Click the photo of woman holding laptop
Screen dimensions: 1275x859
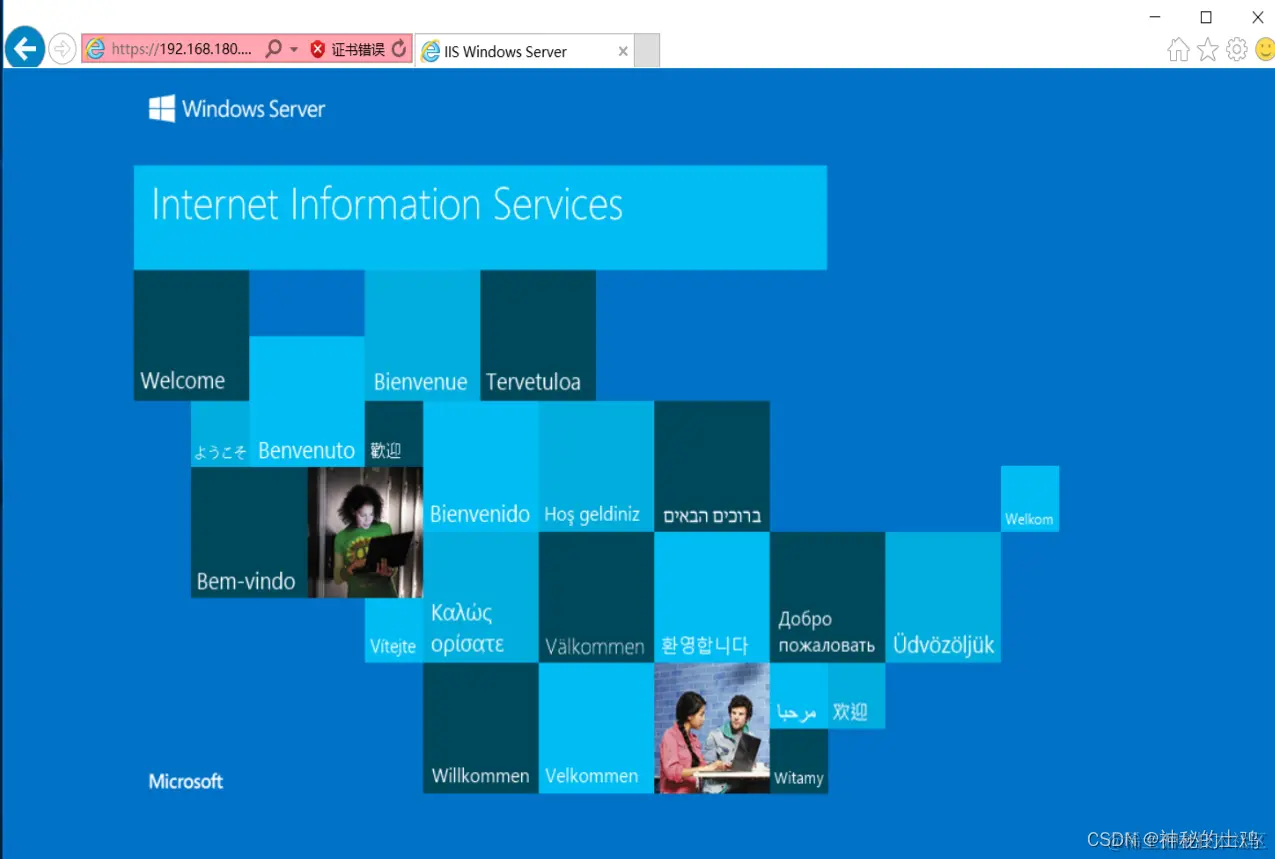coord(365,532)
